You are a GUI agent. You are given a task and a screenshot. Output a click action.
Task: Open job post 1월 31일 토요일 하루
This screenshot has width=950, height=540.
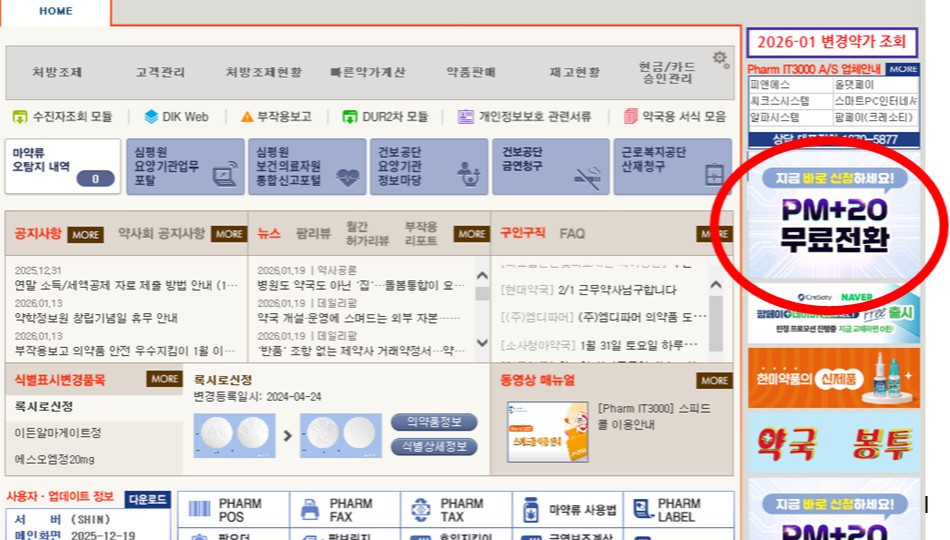pyautogui.click(x=599, y=345)
